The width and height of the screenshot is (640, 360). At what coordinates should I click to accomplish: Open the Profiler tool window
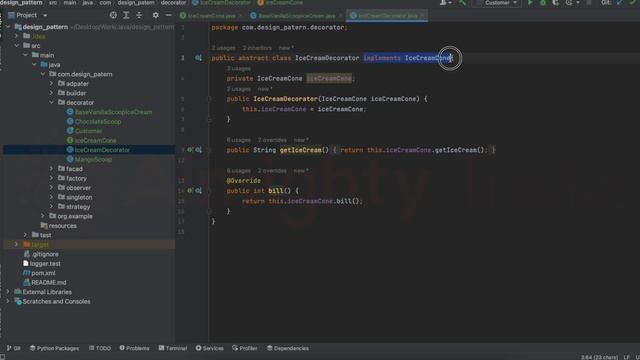pos(244,348)
